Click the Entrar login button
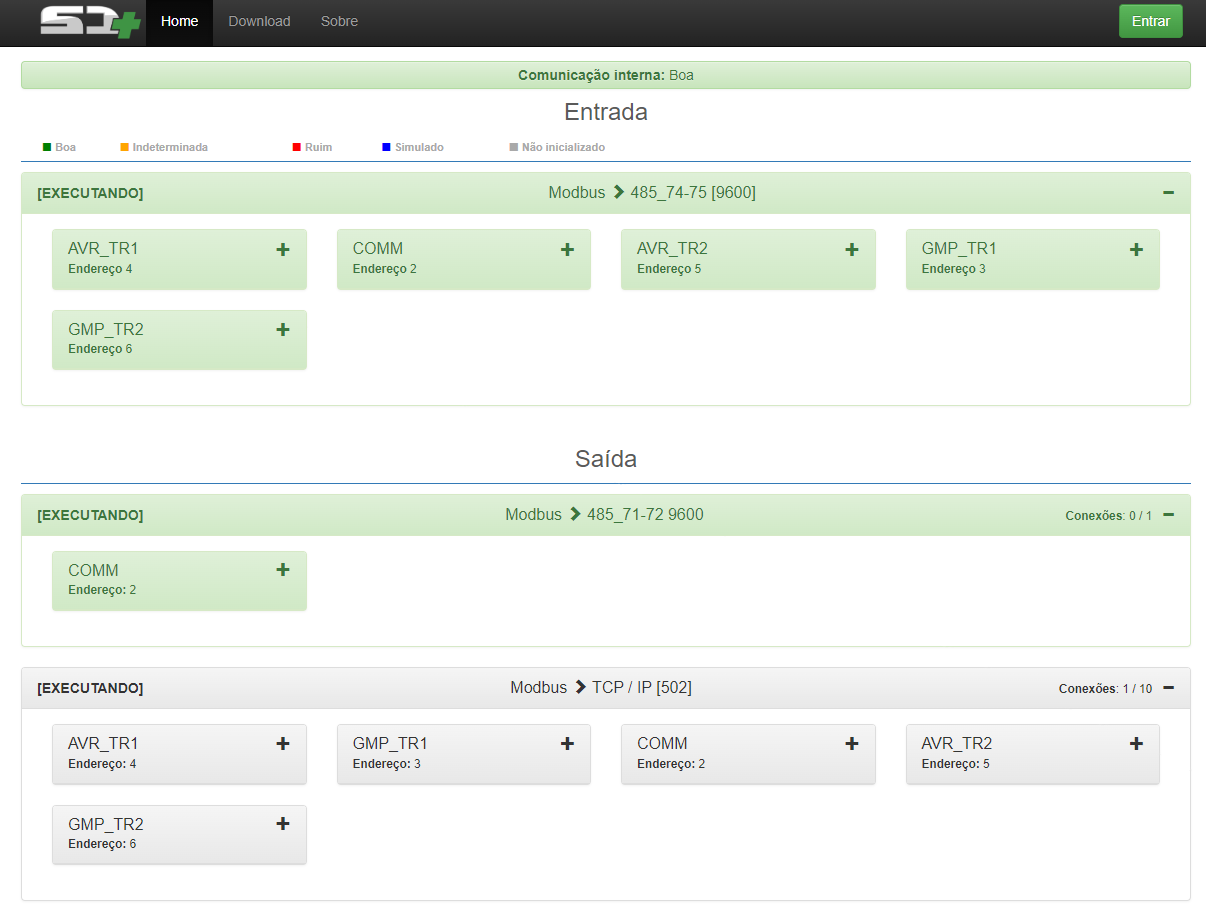Viewport: 1206px width, 918px height. [x=1150, y=21]
